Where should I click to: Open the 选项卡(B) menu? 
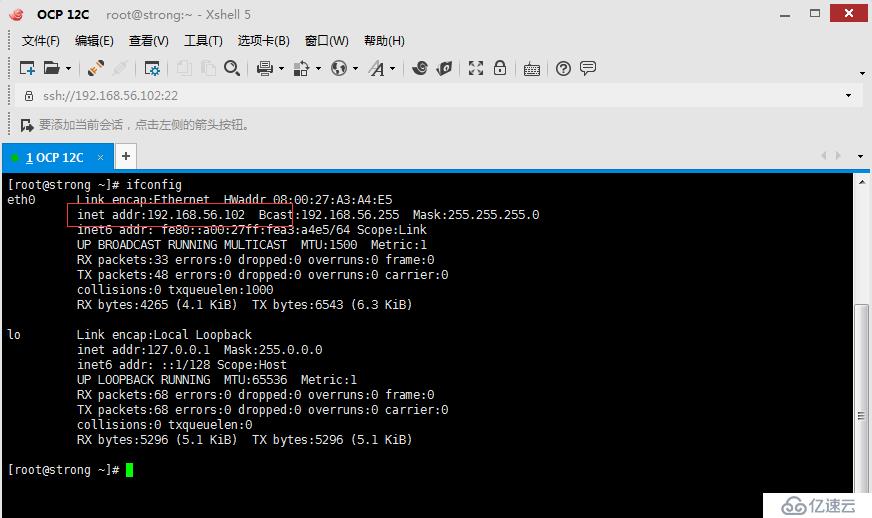pyautogui.click(x=264, y=41)
